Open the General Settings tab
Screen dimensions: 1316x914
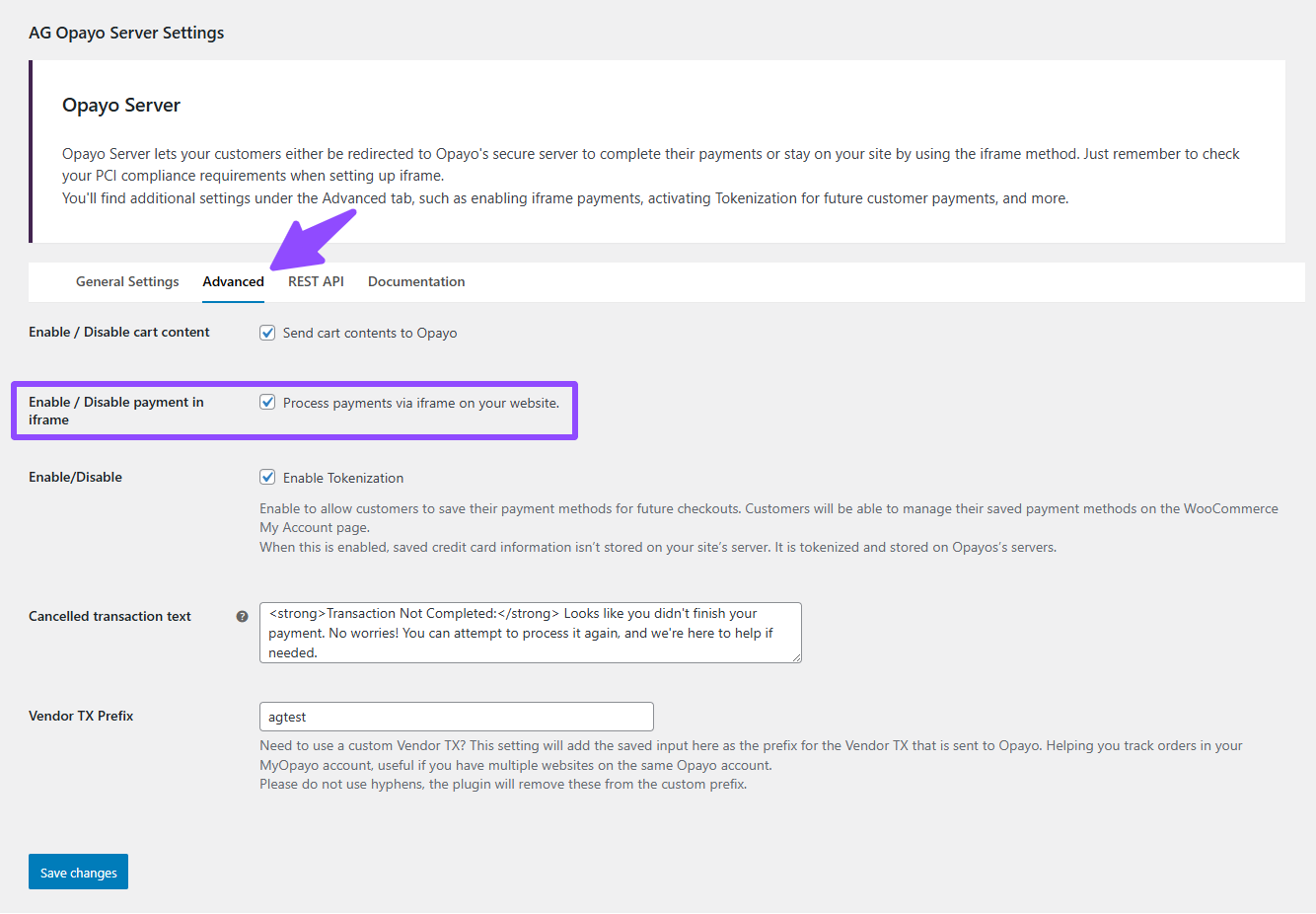pyautogui.click(x=127, y=281)
